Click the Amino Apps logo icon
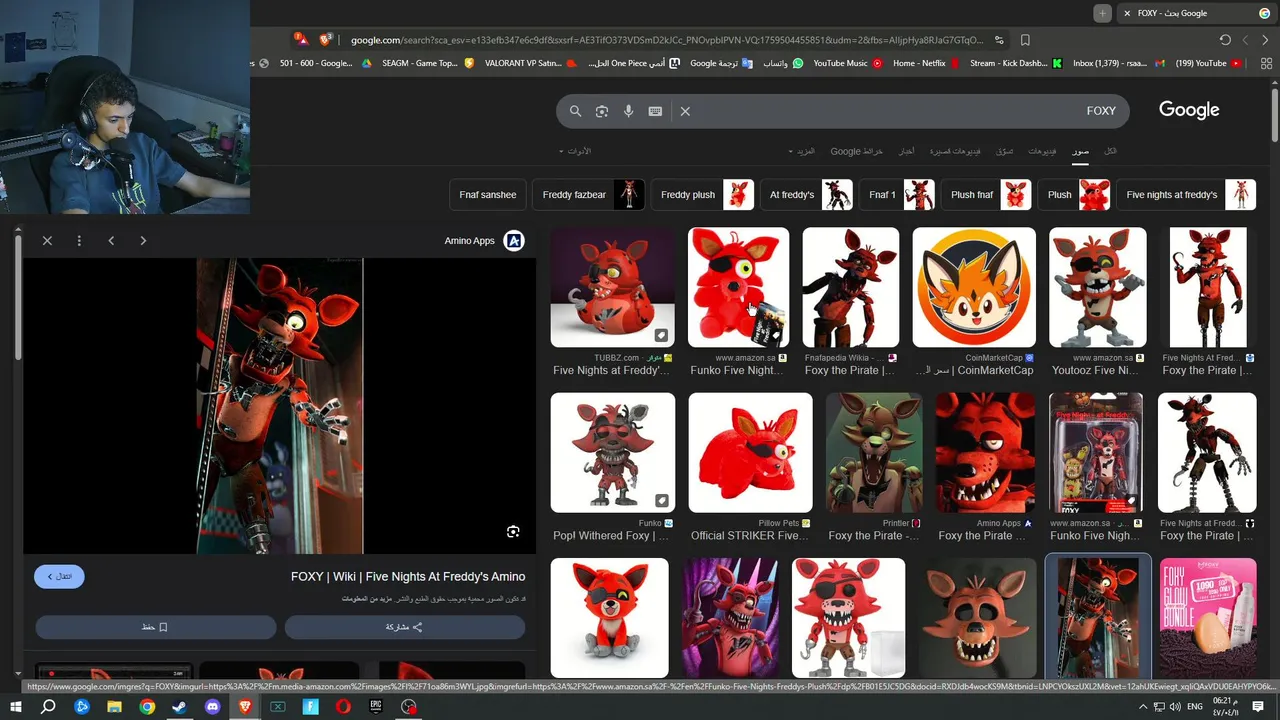Image resolution: width=1280 pixels, height=720 pixels. pyautogui.click(x=514, y=241)
